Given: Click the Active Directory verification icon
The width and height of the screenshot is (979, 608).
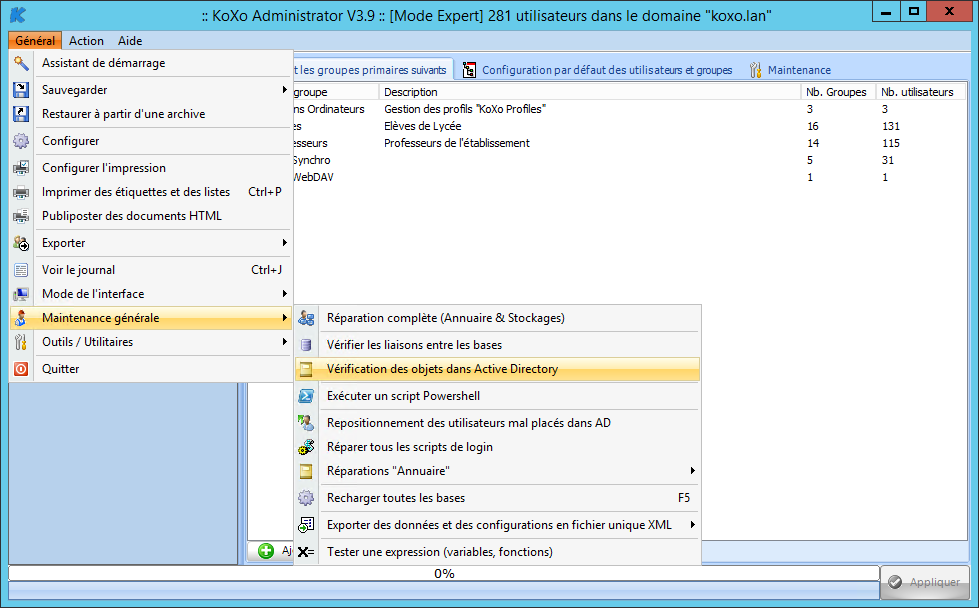Looking at the screenshot, I should tap(306, 369).
